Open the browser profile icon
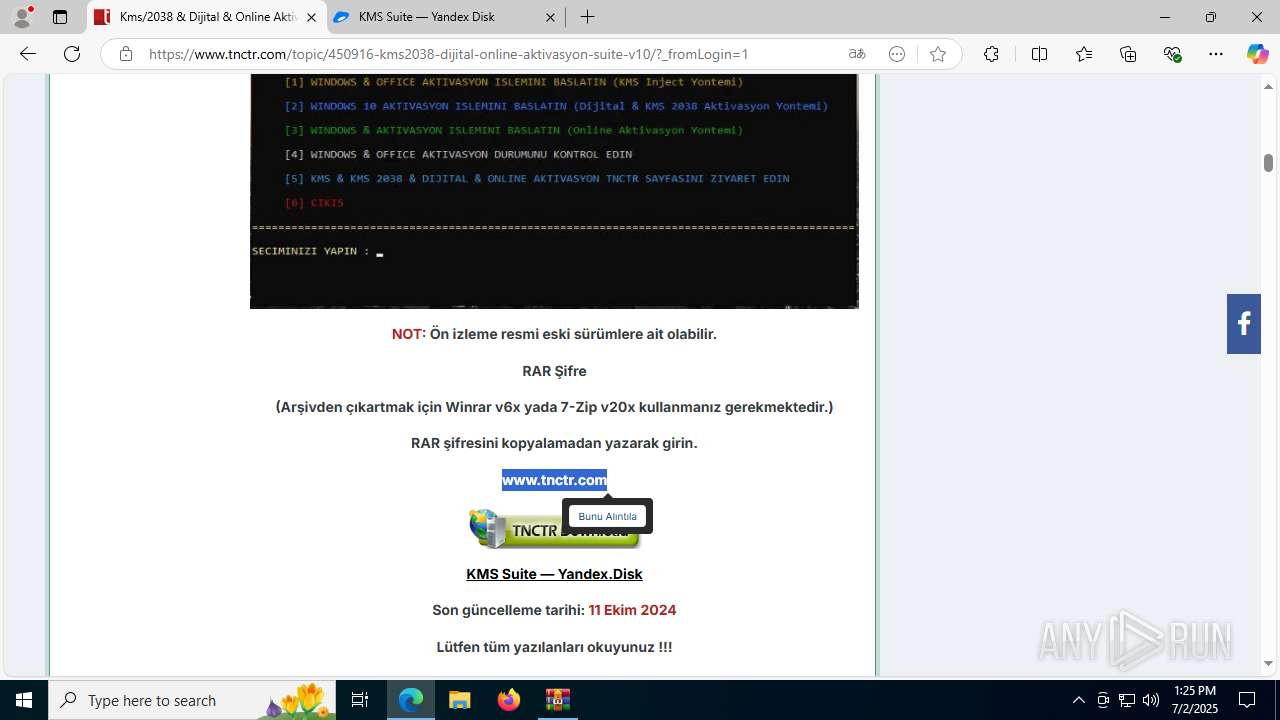This screenshot has height=720, width=1280. pyautogui.click(x=22, y=17)
